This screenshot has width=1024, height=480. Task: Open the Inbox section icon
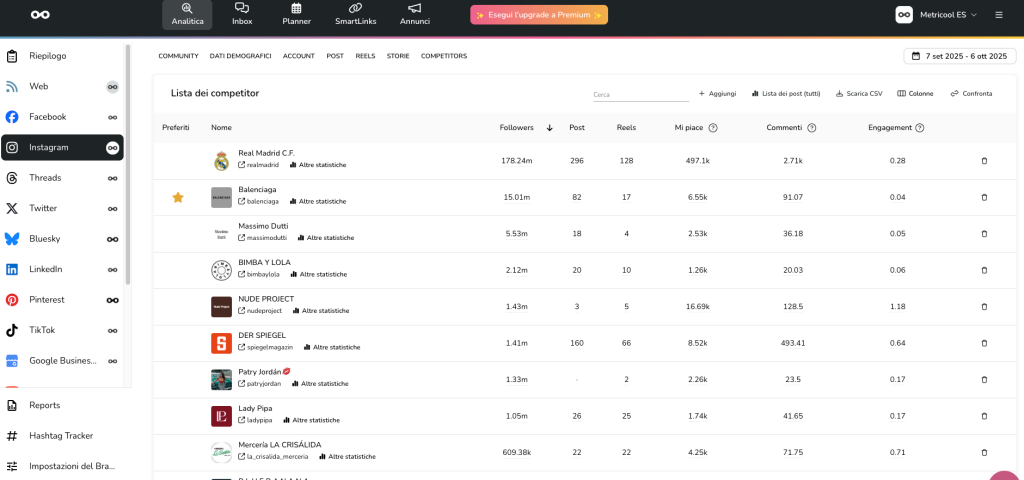pyautogui.click(x=242, y=9)
